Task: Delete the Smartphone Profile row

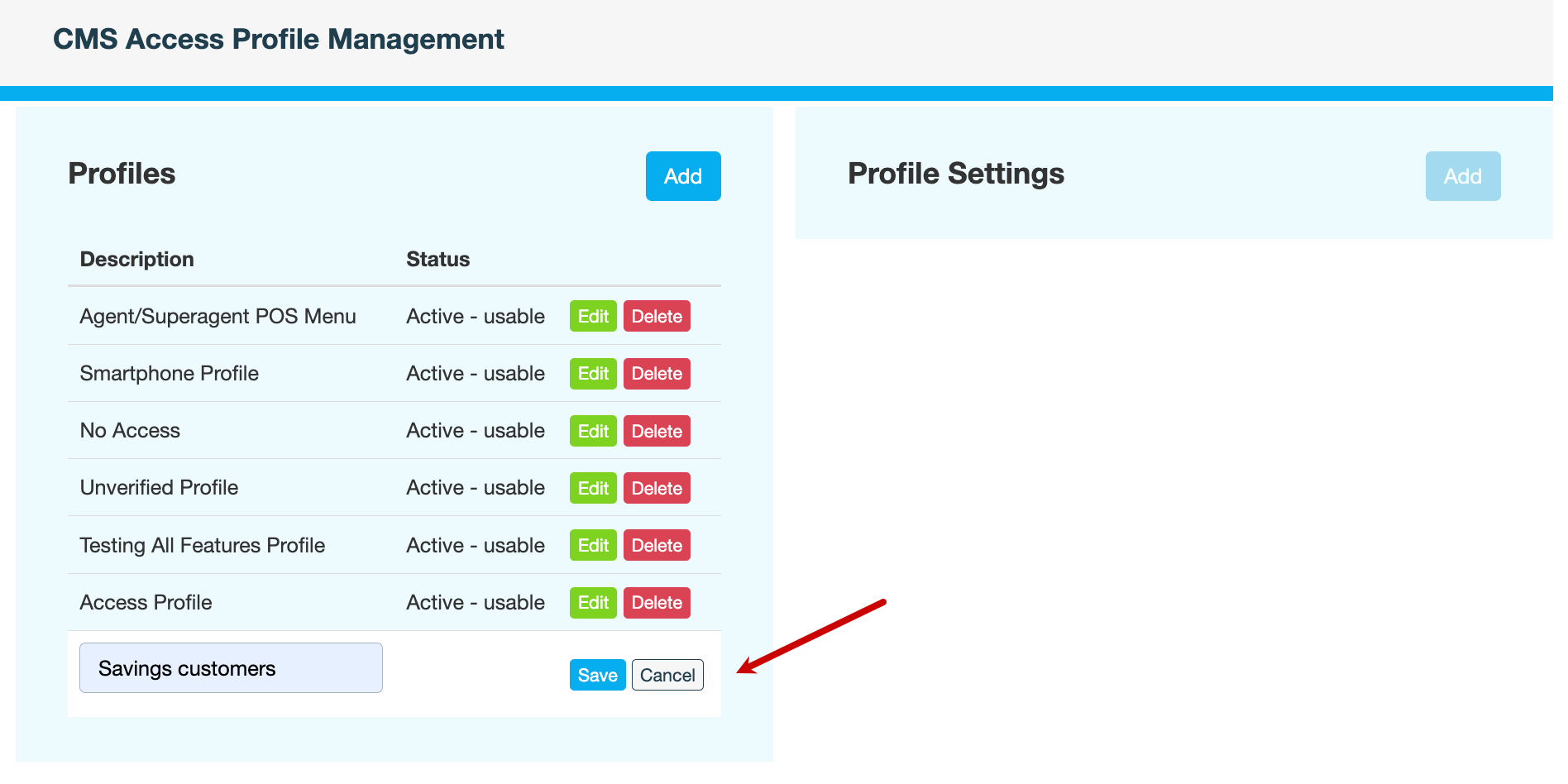Action: 657,374
